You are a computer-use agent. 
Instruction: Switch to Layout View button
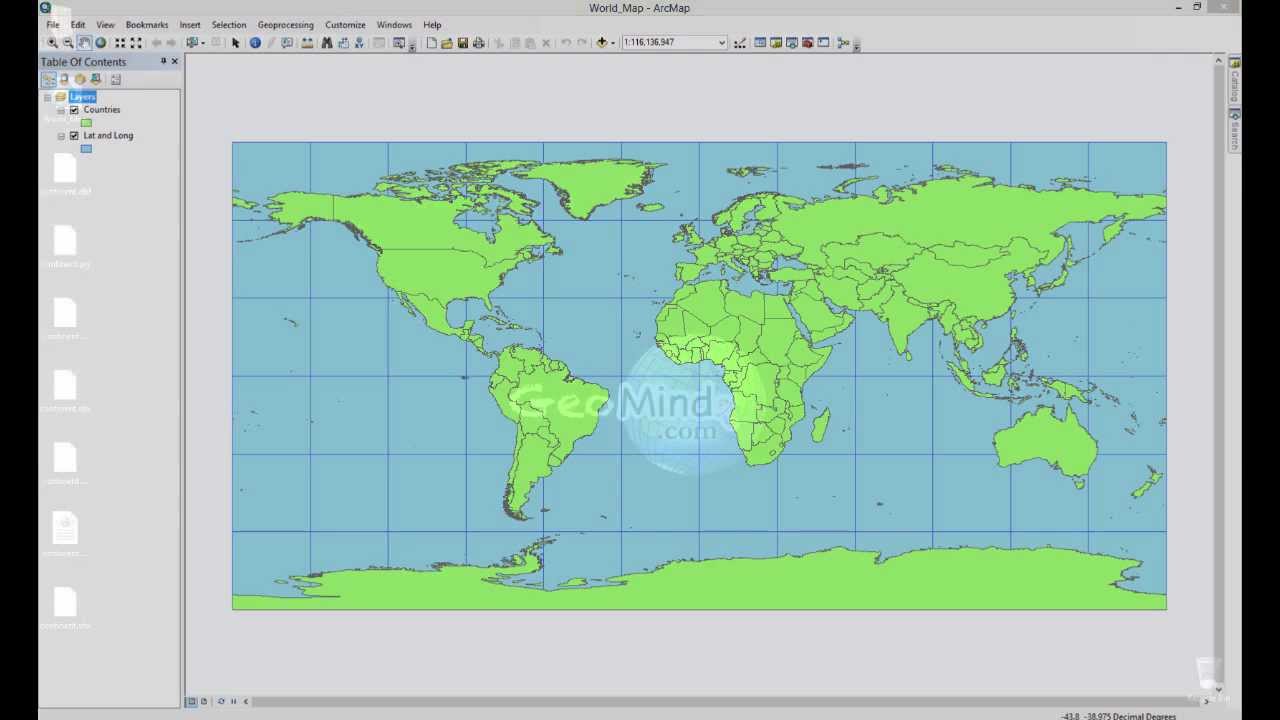(x=203, y=701)
